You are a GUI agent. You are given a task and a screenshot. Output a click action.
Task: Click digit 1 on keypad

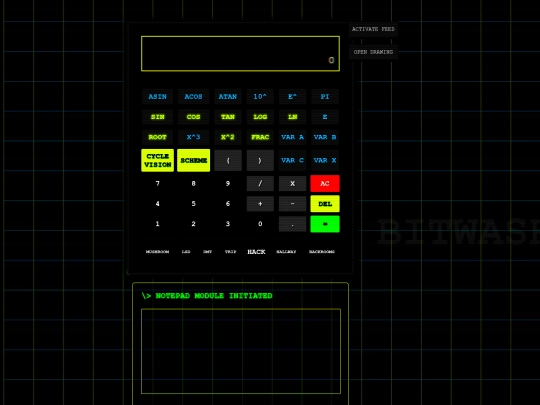click(x=157, y=224)
